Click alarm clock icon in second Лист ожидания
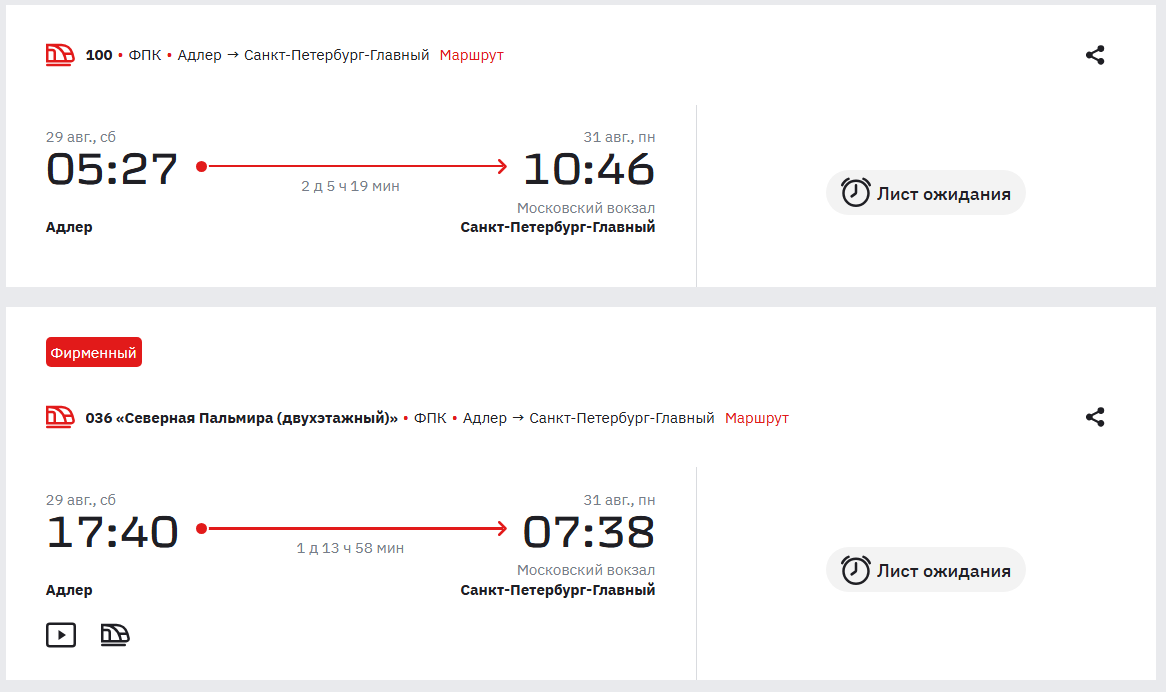This screenshot has width=1166, height=692. (855, 570)
